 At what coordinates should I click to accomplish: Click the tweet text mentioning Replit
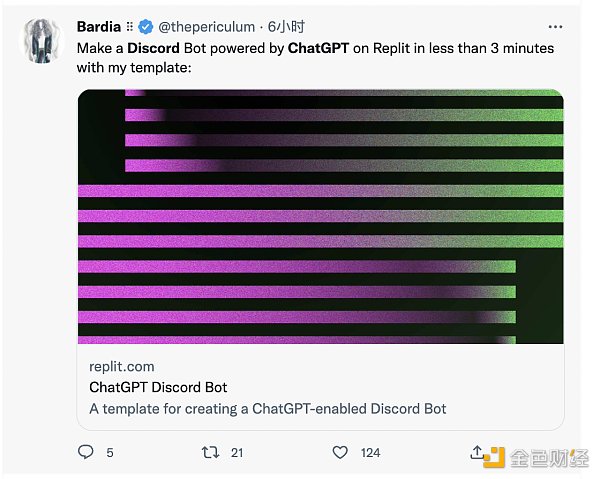click(x=315, y=58)
